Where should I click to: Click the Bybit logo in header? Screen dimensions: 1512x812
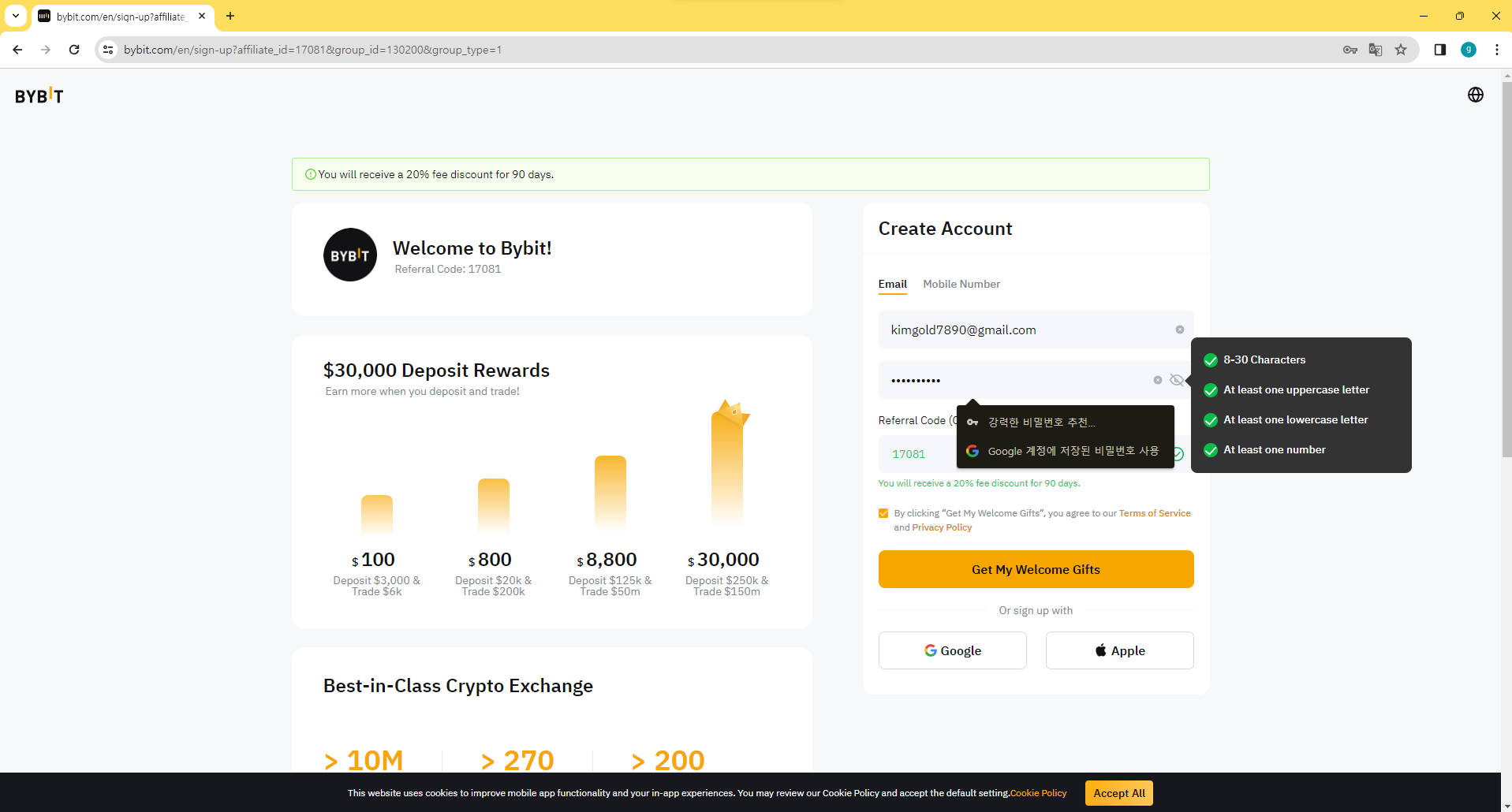pos(39,95)
